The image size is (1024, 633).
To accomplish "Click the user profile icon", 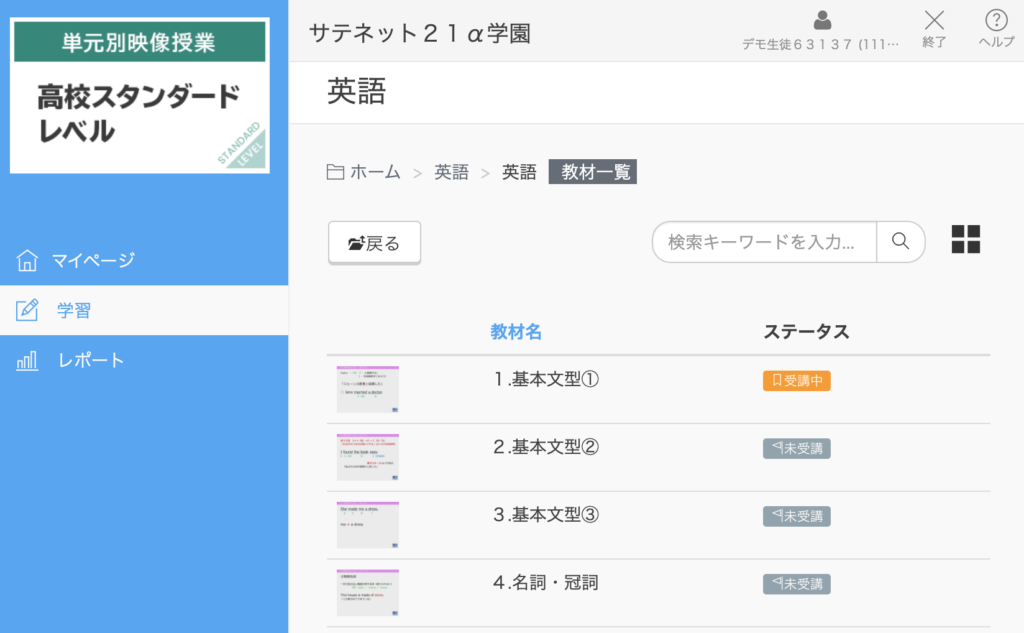I will 822,20.
